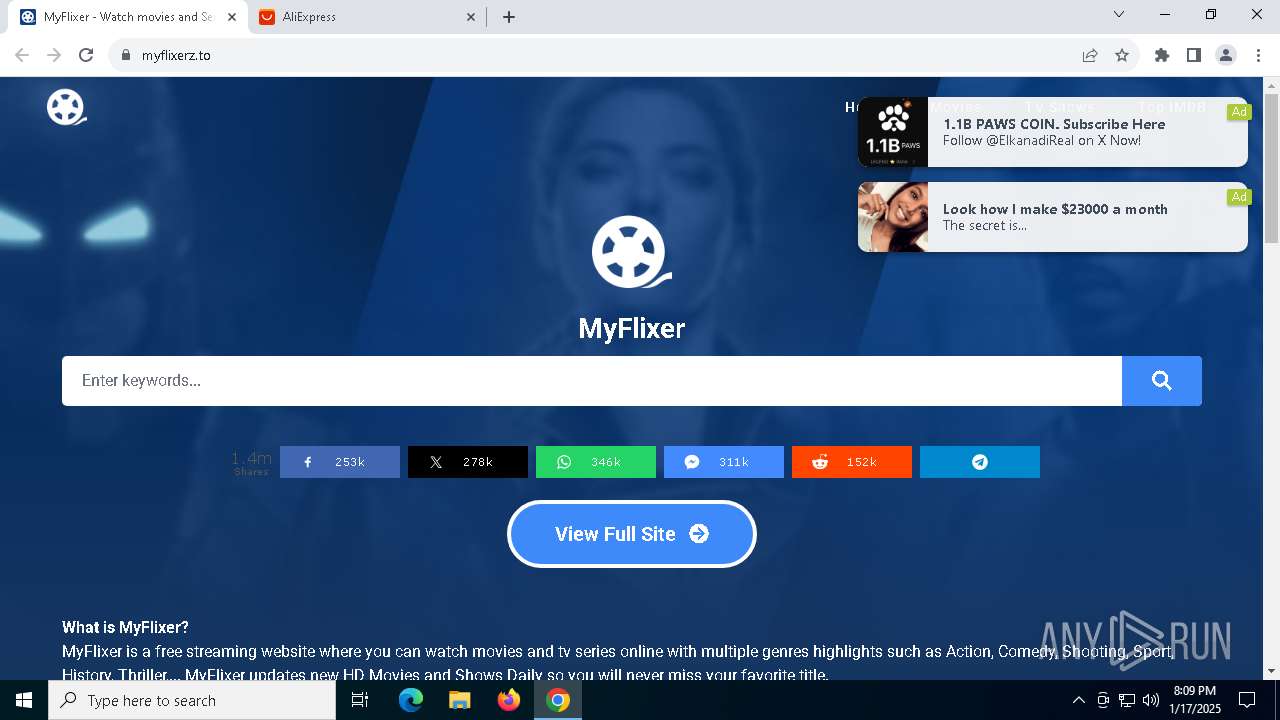Launch Microsoft Edge from taskbar
This screenshot has height=720, width=1280.
tap(411, 700)
